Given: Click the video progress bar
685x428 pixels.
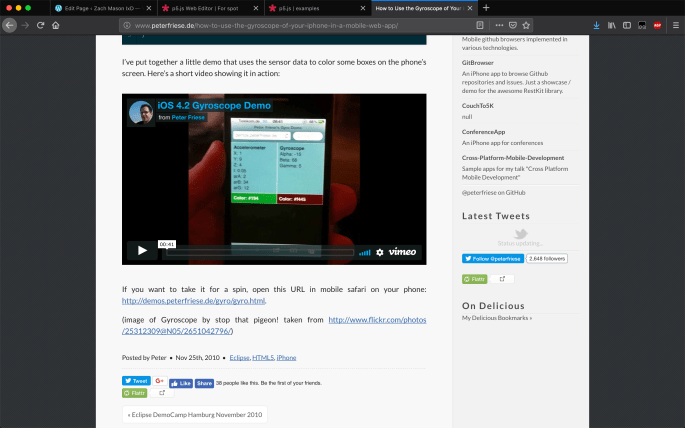Looking at the screenshot, I should point(260,252).
